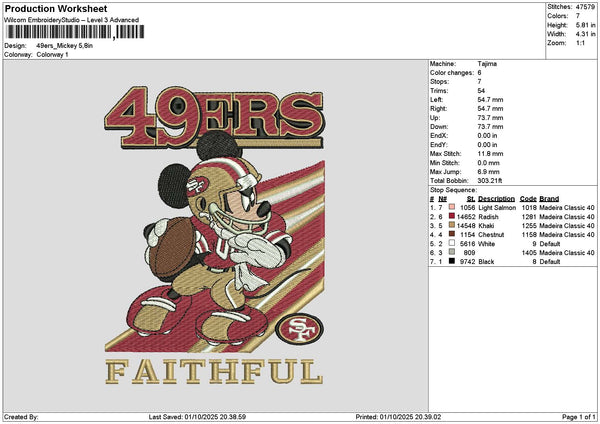Screen dimensions: 600x424
Task: Click the Created By label
Action: (21, 417)
